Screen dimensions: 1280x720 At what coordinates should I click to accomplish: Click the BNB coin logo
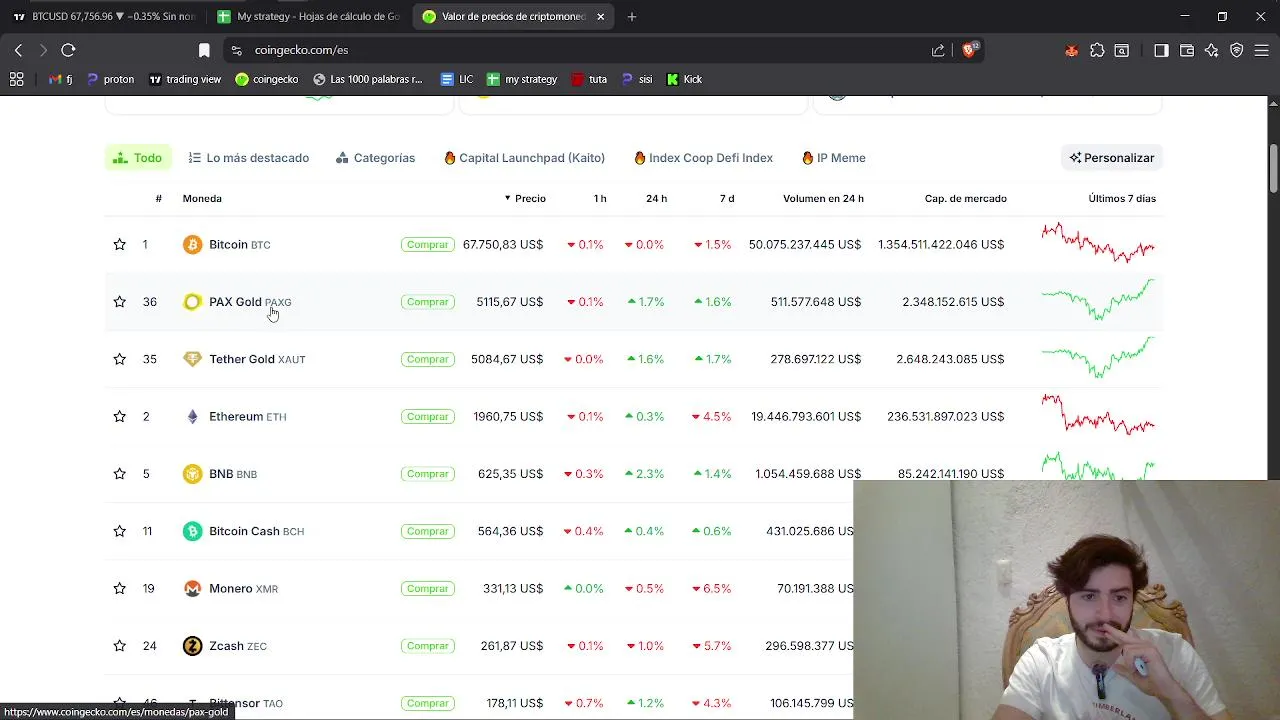(192, 474)
